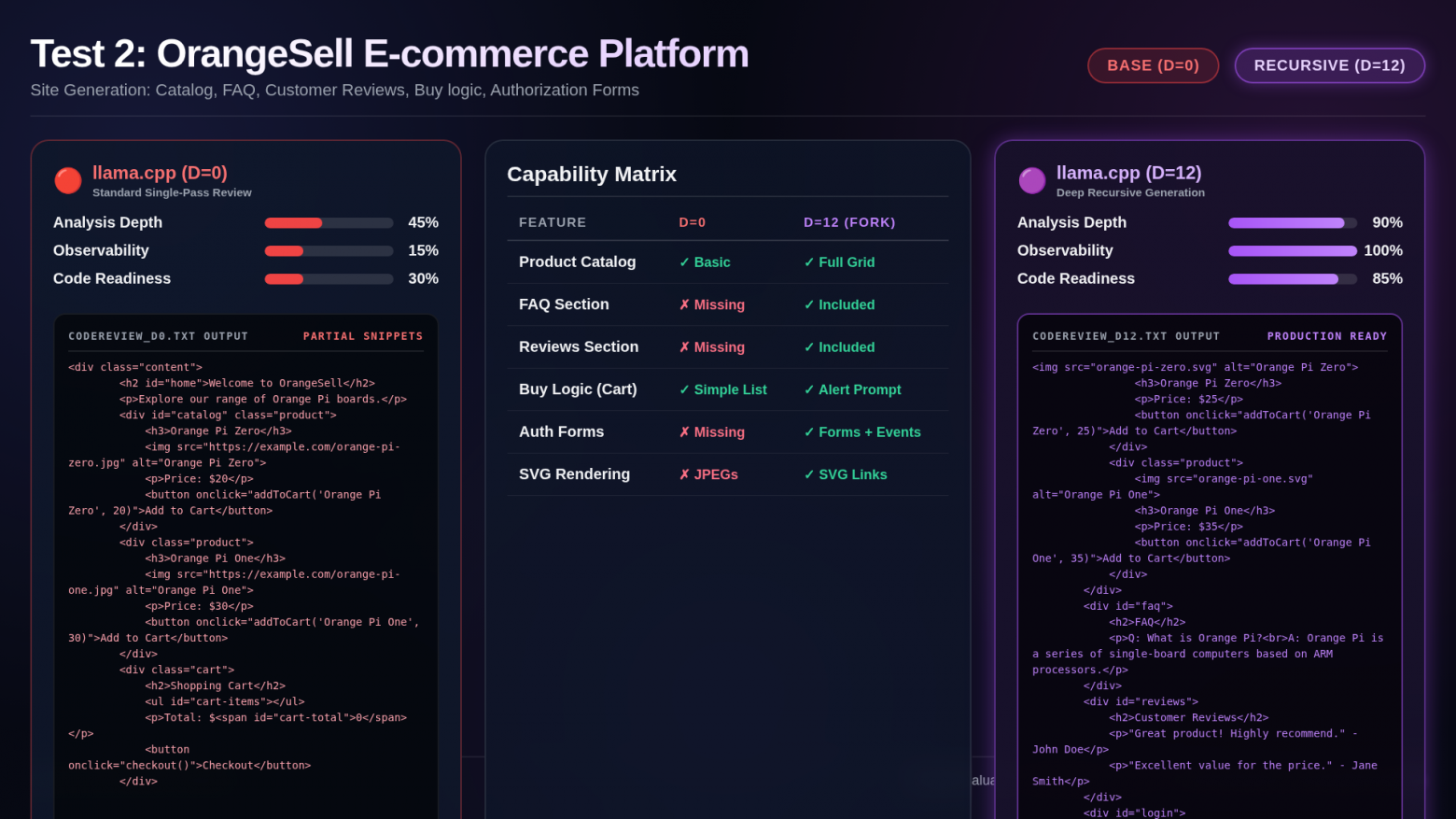Image resolution: width=1456 pixels, height=819 pixels.
Task: Click the "Analysis Depth" label in the D=0 card
Action: point(107,223)
